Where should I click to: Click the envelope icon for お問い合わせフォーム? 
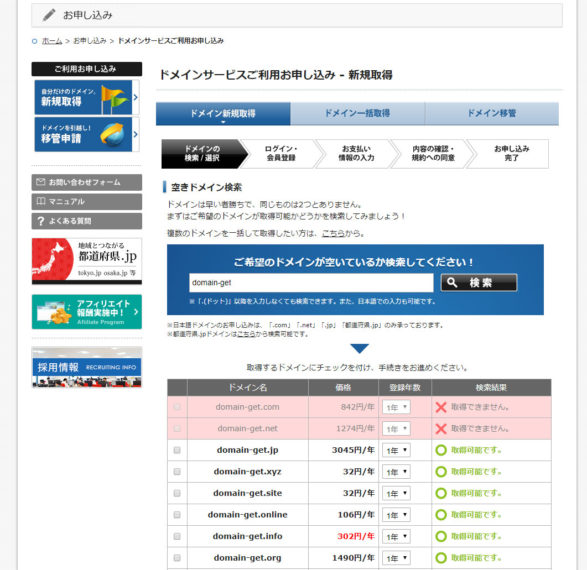click(x=40, y=182)
